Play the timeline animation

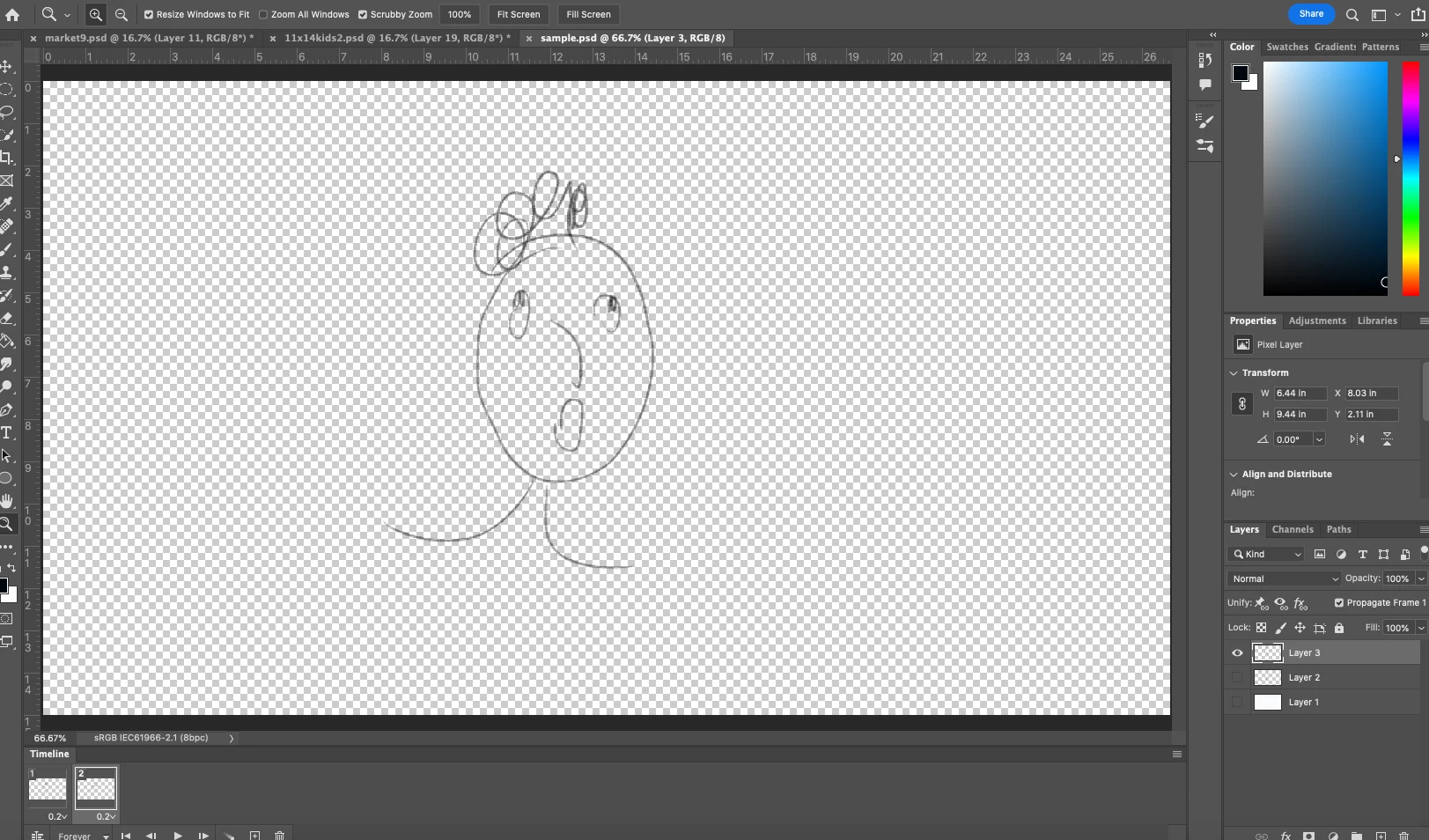click(178, 835)
